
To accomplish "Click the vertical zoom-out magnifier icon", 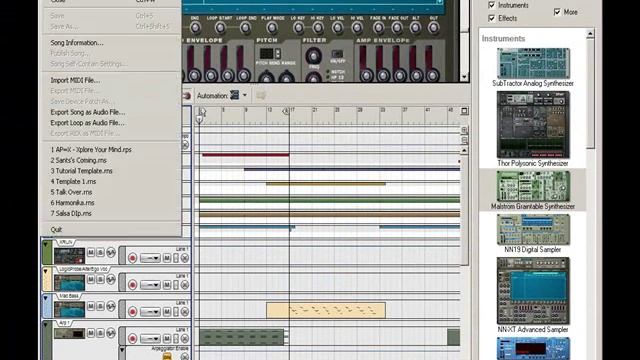I will point(464,140).
